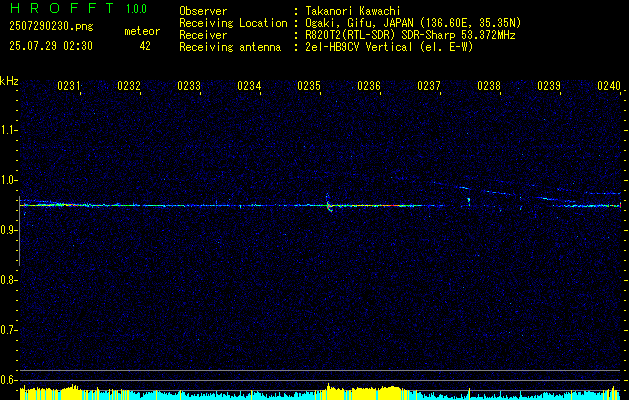Click the meteor echo burst after 0235
Viewport: 629px width, 400px height.
coord(329,203)
